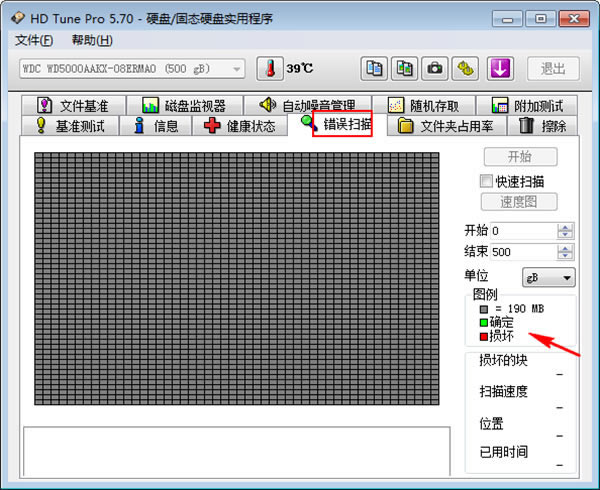Enable the 快速扫描 checkbox
Image resolution: width=600 pixels, height=490 pixels.
486,181
